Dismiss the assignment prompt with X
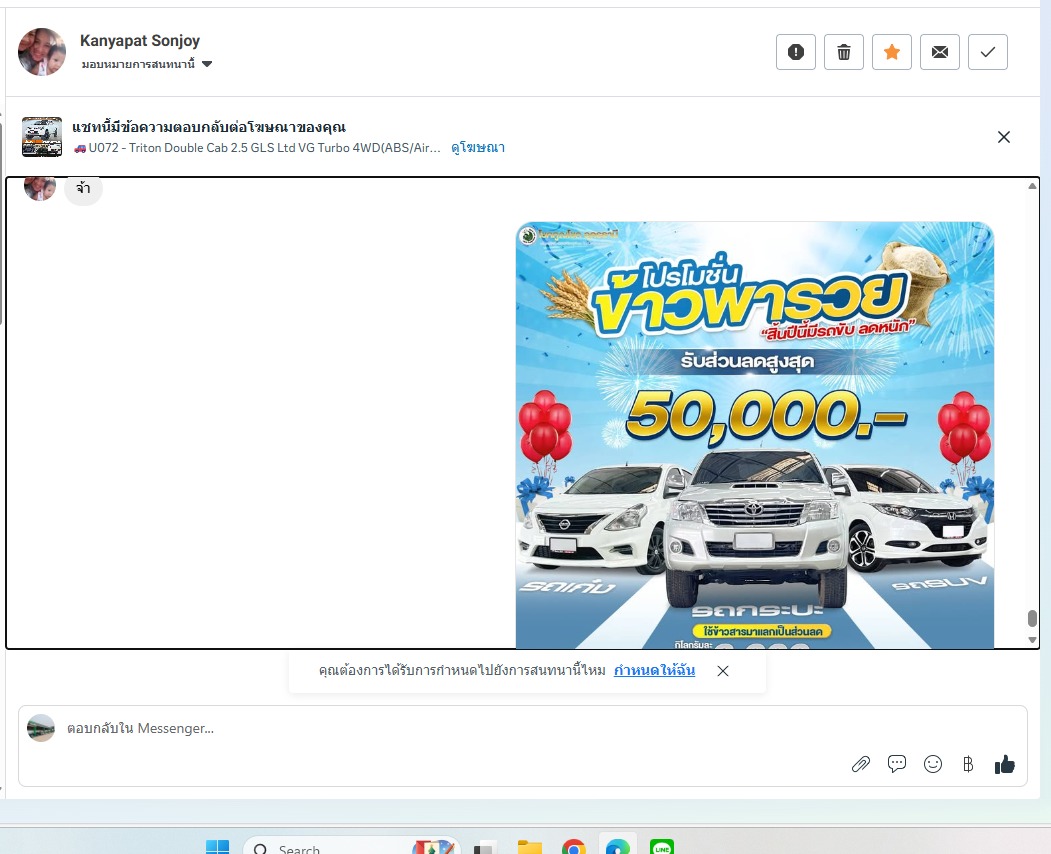The width and height of the screenshot is (1051, 854). (723, 671)
